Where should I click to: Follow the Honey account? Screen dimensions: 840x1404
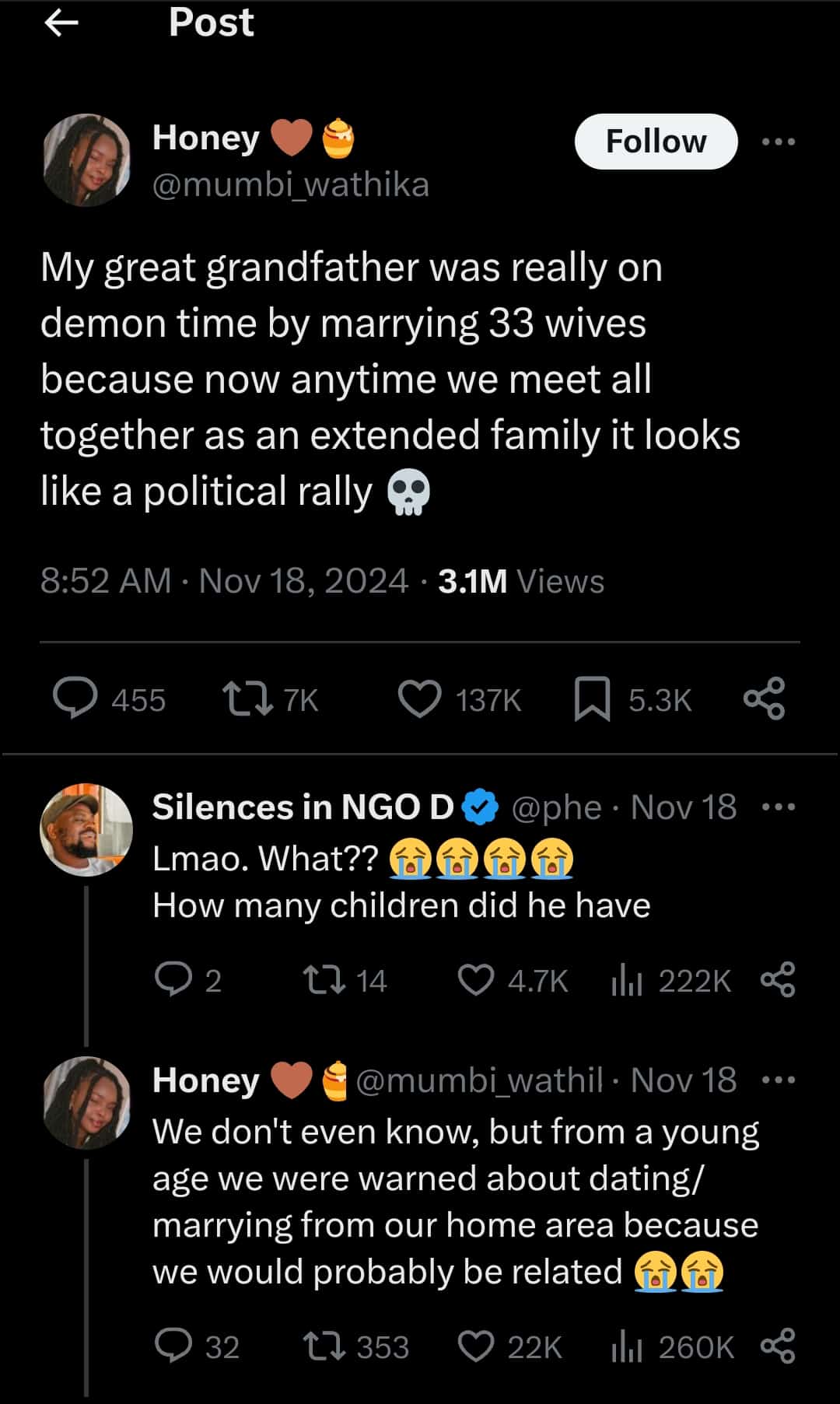click(x=656, y=142)
